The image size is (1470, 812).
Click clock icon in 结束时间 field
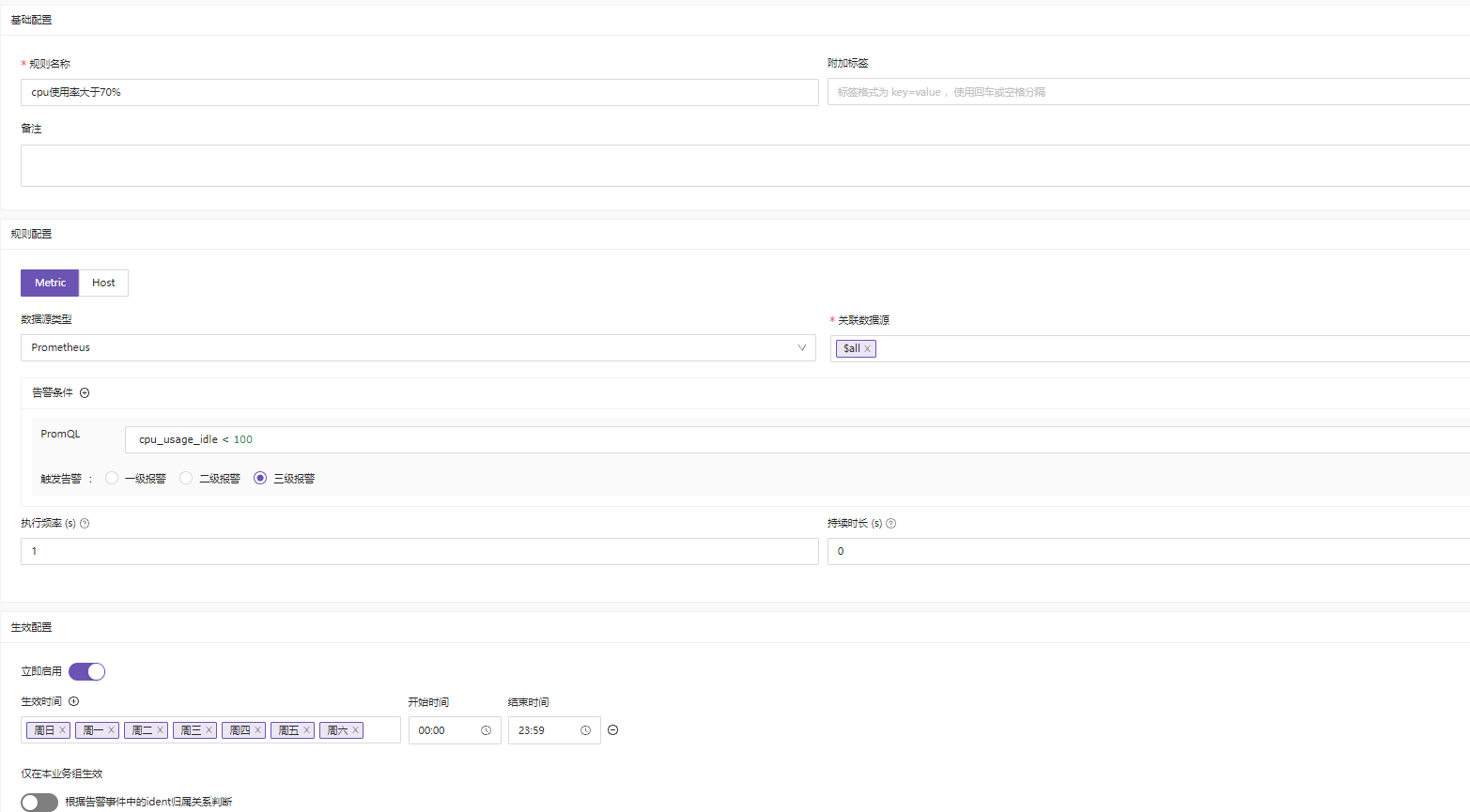point(585,730)
